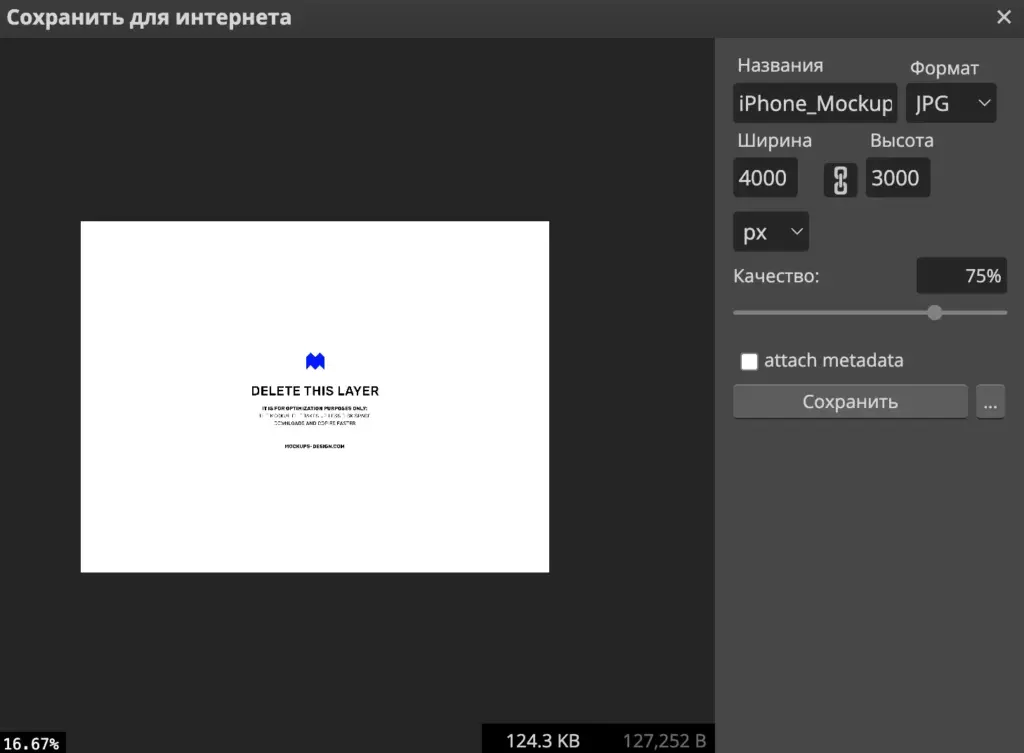The height and width of the screenshot is (753, 1024).
Task: Toggle the aspect ratio chain link icon
Action: [840, 180]
